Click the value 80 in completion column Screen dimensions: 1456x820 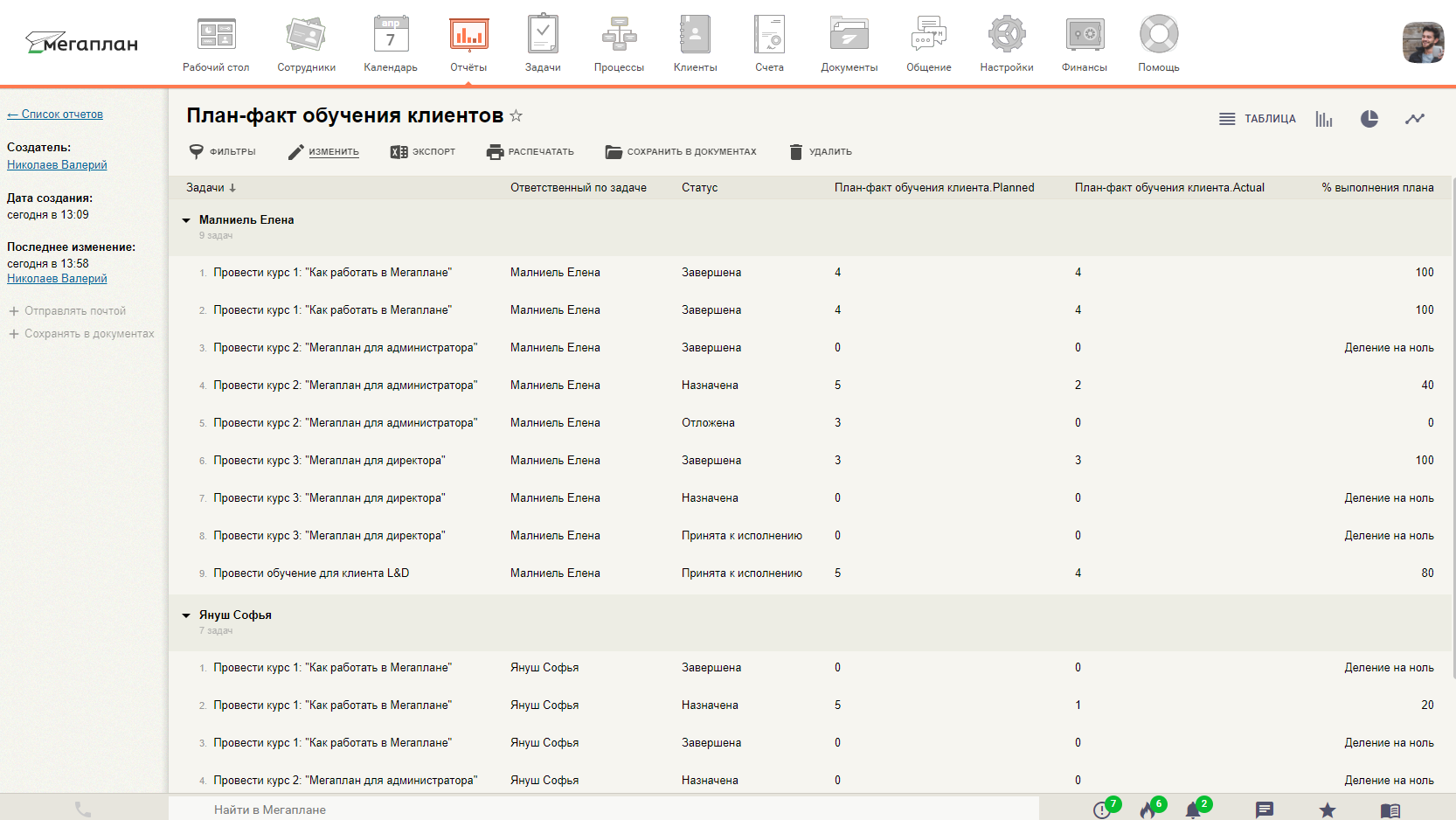coord(1427,573)
